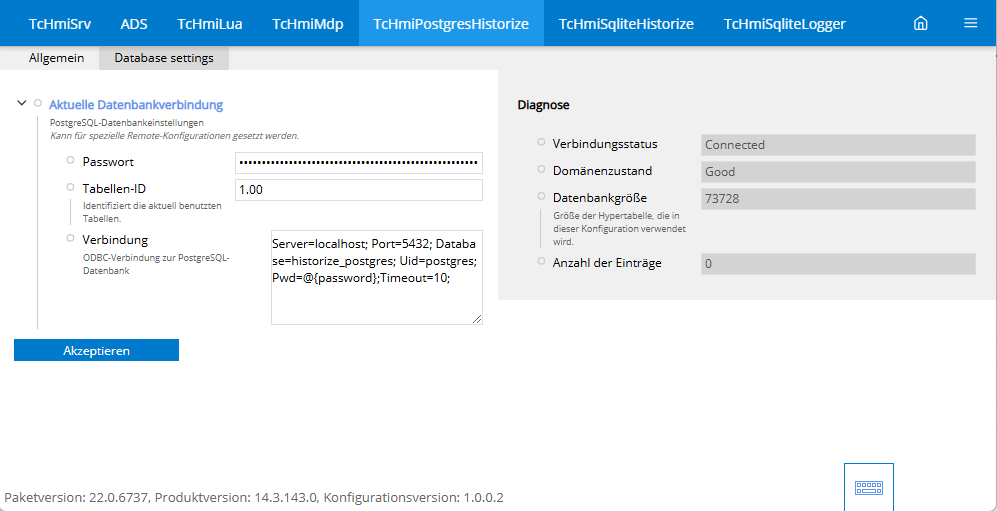This screenshot has height=511, width=997.
Task: Open the TcHmiSqliteLogger tab
Action: click(785, 24)
